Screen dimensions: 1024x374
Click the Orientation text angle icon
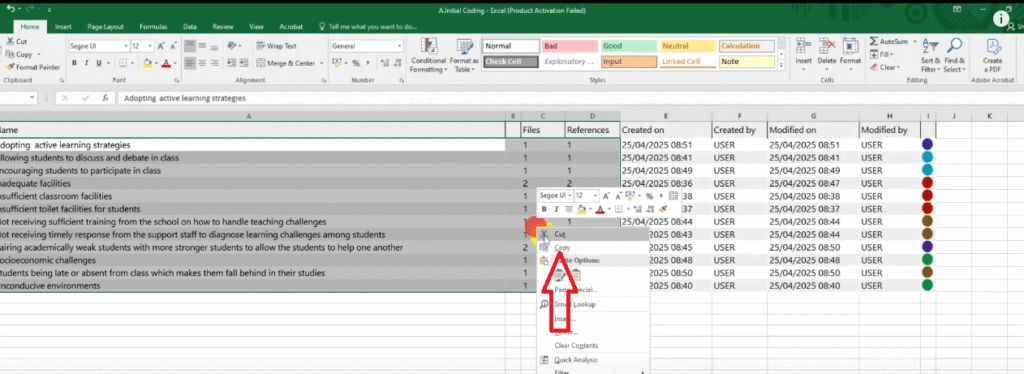point(232,46)
